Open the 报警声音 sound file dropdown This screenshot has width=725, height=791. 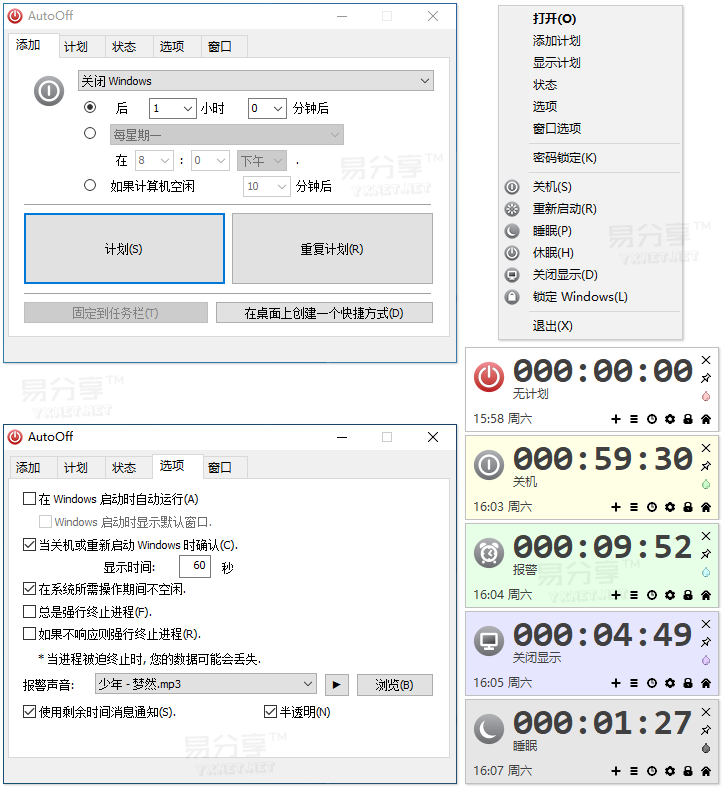click(x=206, y=684)
